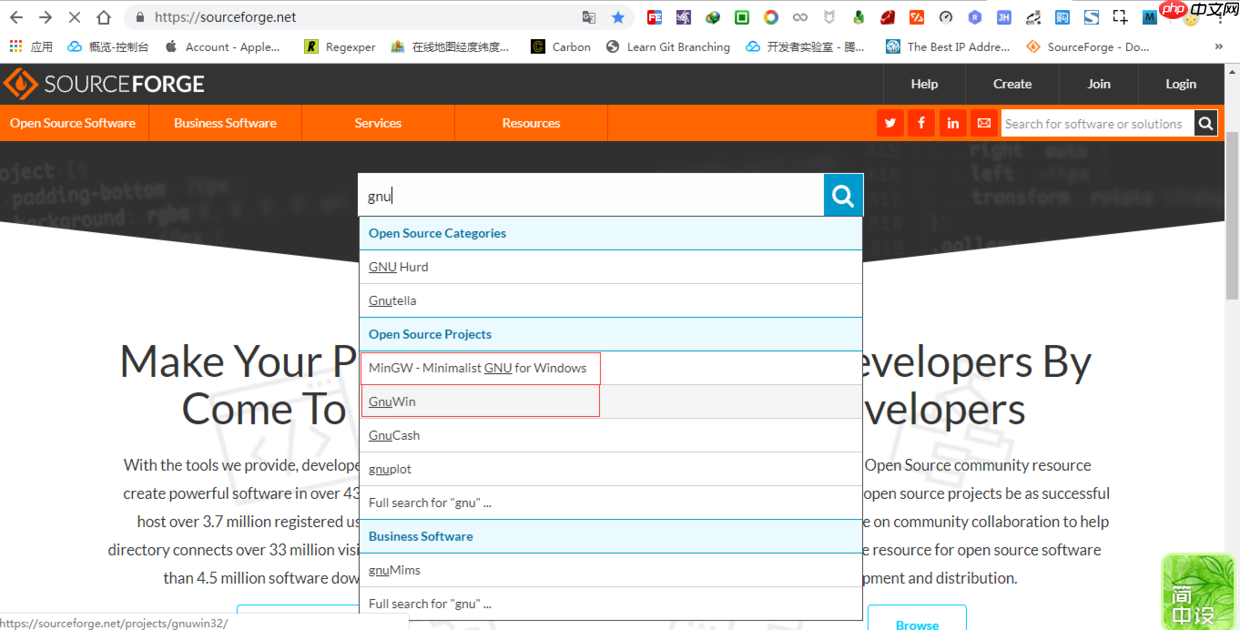Viewport: 1240px width, 630px height.
Task: Select the Business Software menu
Action: [225, 122]
